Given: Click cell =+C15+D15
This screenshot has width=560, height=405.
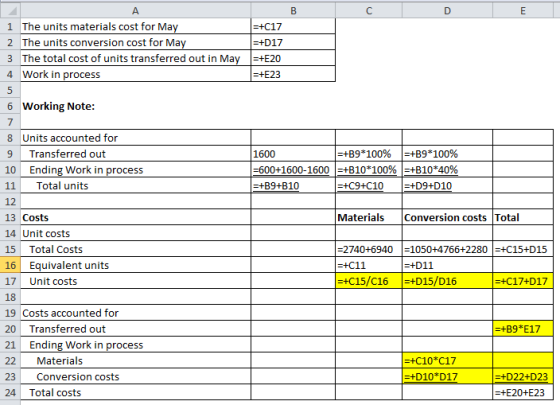Looking at the screenshot, I should pos(523,249).
